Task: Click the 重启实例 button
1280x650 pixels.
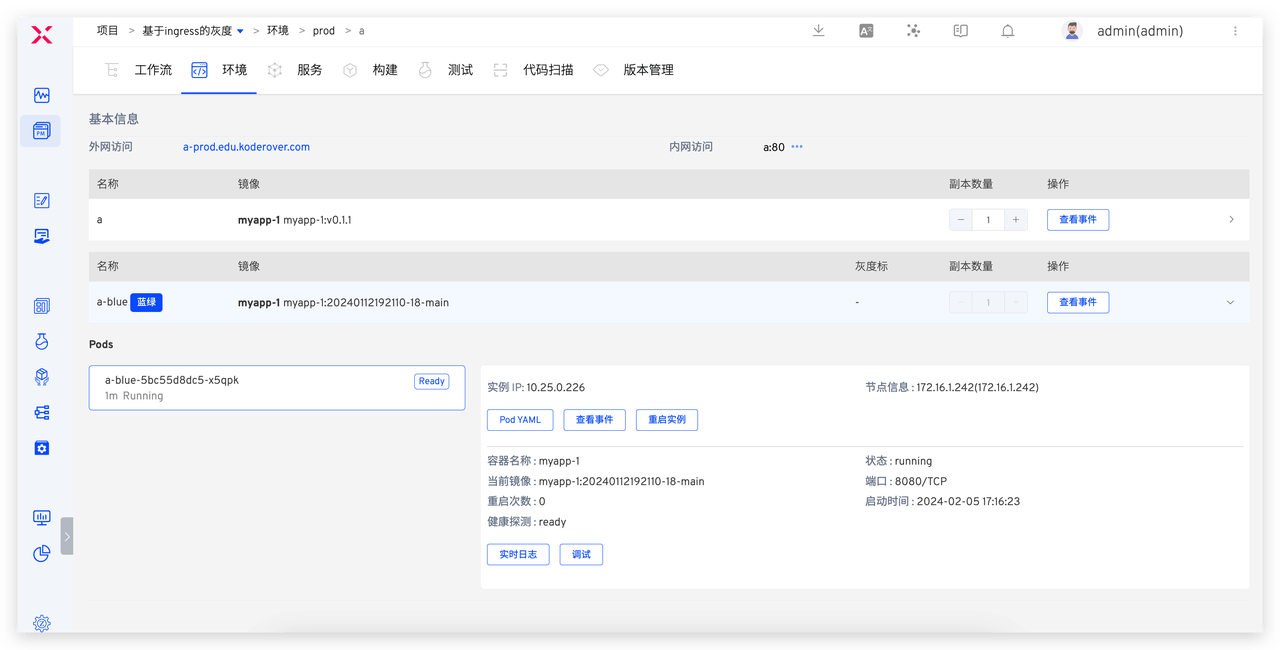Action: coord(666,420)
